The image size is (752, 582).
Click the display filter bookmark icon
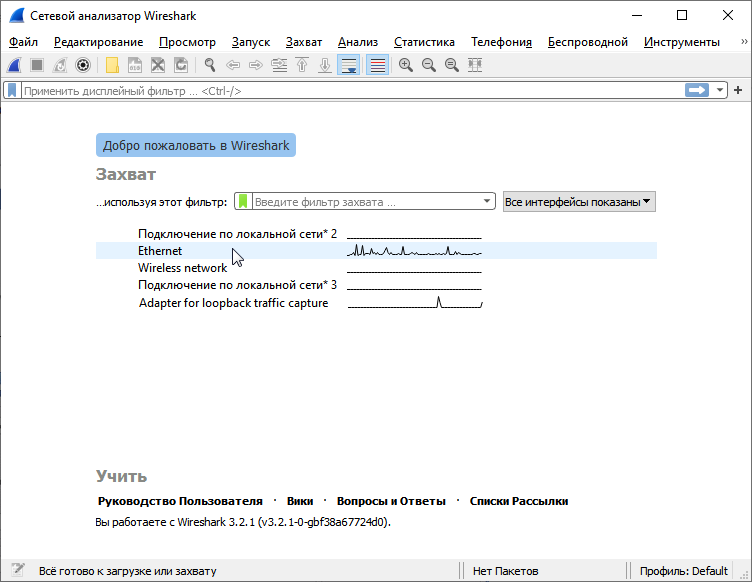12,90
